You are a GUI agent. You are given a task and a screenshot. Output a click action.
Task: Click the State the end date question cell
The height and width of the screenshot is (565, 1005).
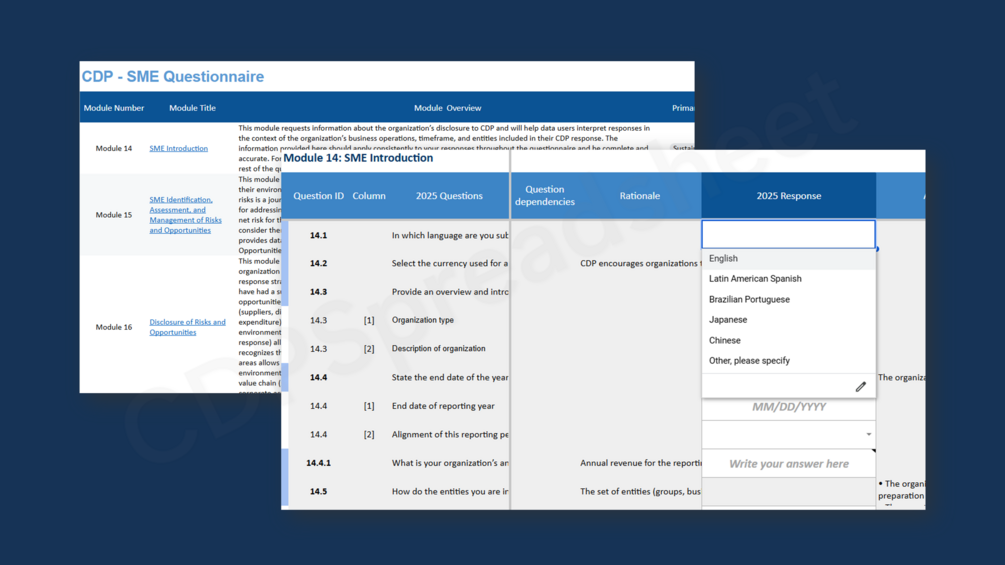(449, 377)
